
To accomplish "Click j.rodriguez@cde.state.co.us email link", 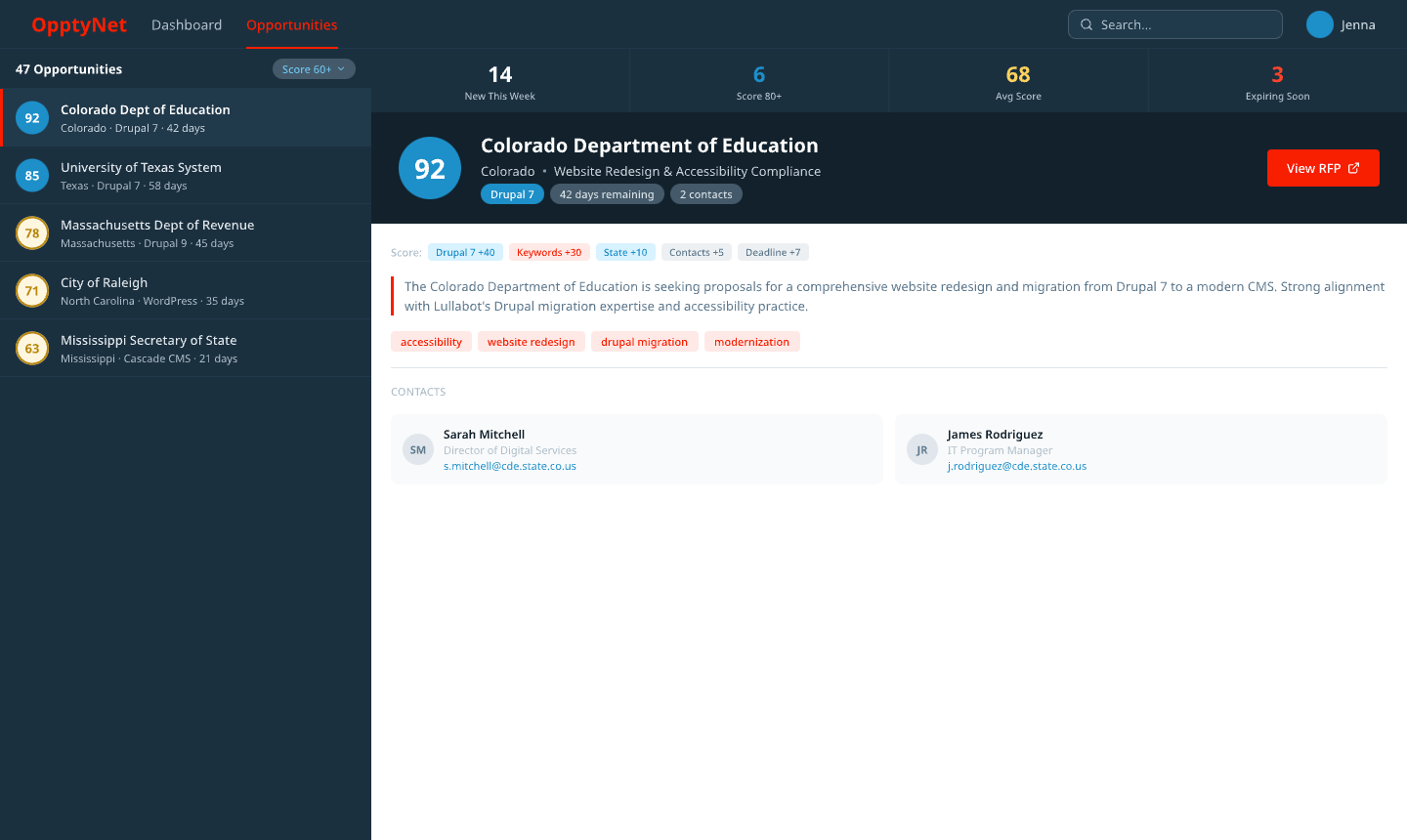I will [x=1016, y=466].
